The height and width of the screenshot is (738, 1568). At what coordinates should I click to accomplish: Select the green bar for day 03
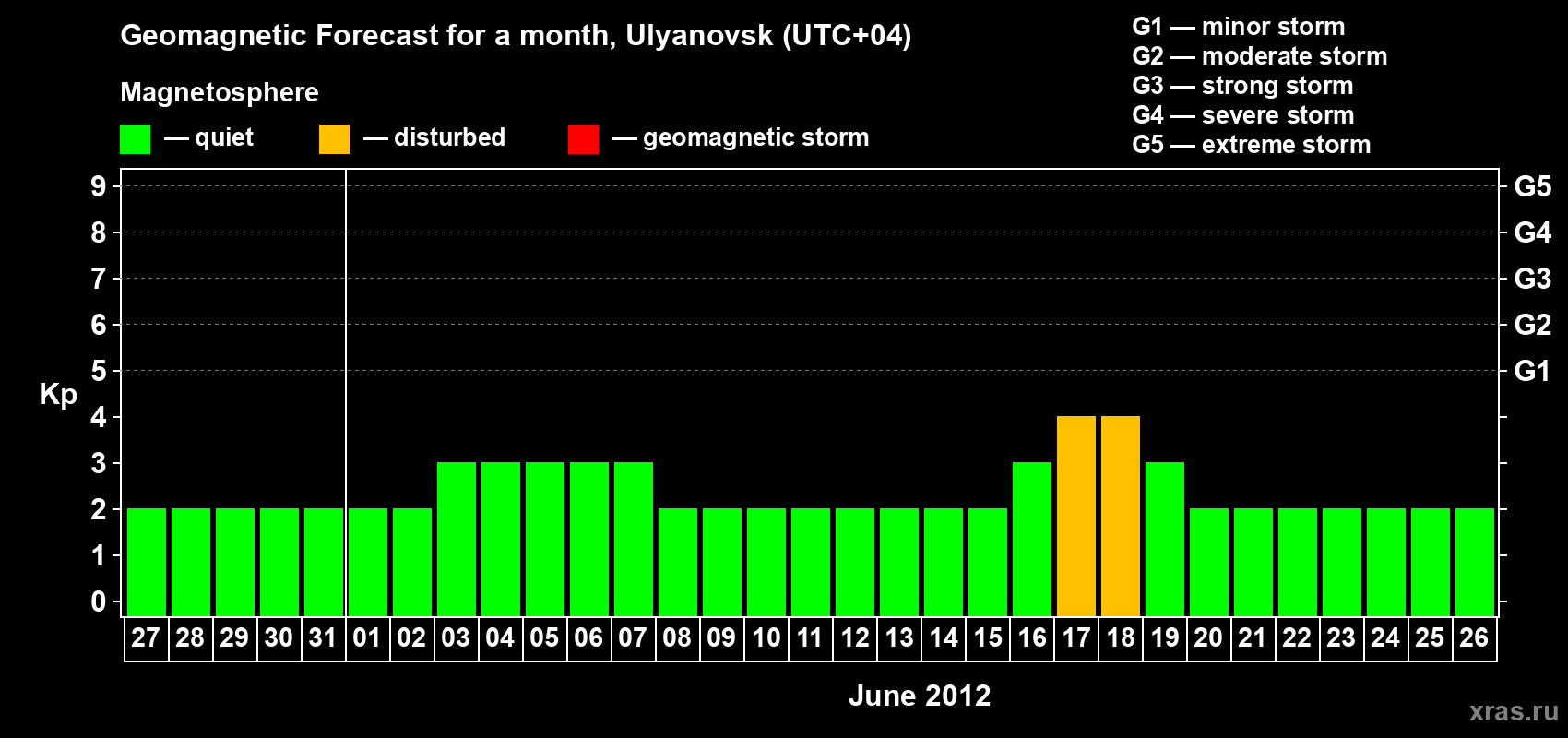pyautogui.click(x=457, y=539)
